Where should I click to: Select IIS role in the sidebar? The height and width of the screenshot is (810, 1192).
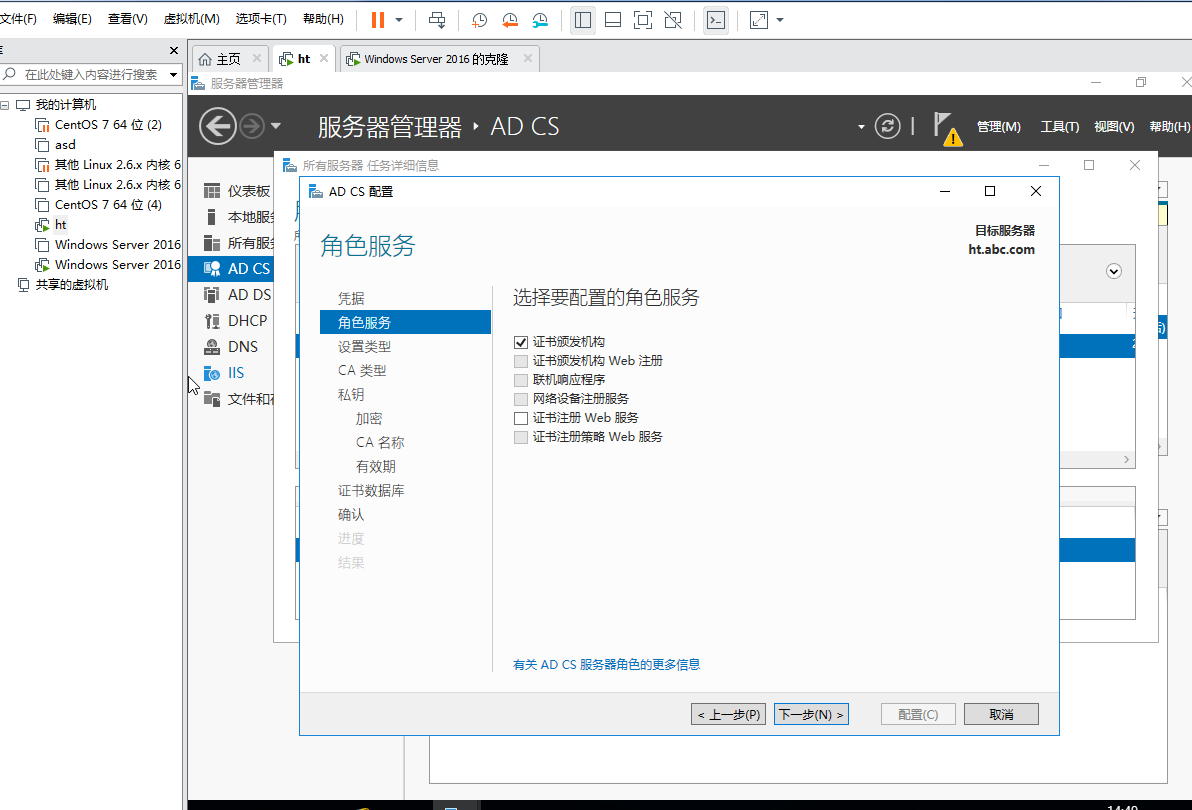click(x=224, y=372)
